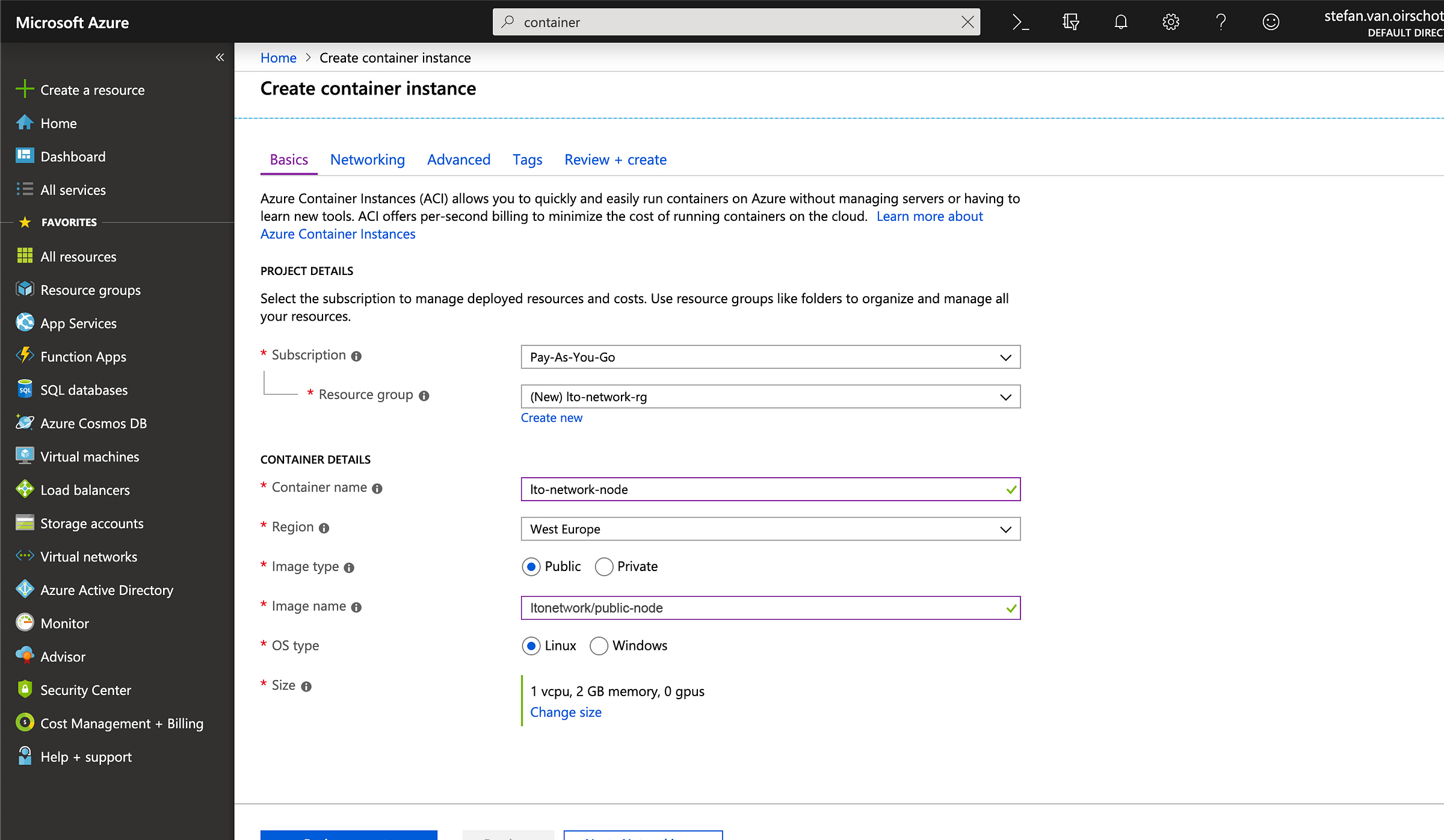This screenshot has width=1444, height=840.
Task: Click the Virtual machines monitor icon
Action: (25, 456)
